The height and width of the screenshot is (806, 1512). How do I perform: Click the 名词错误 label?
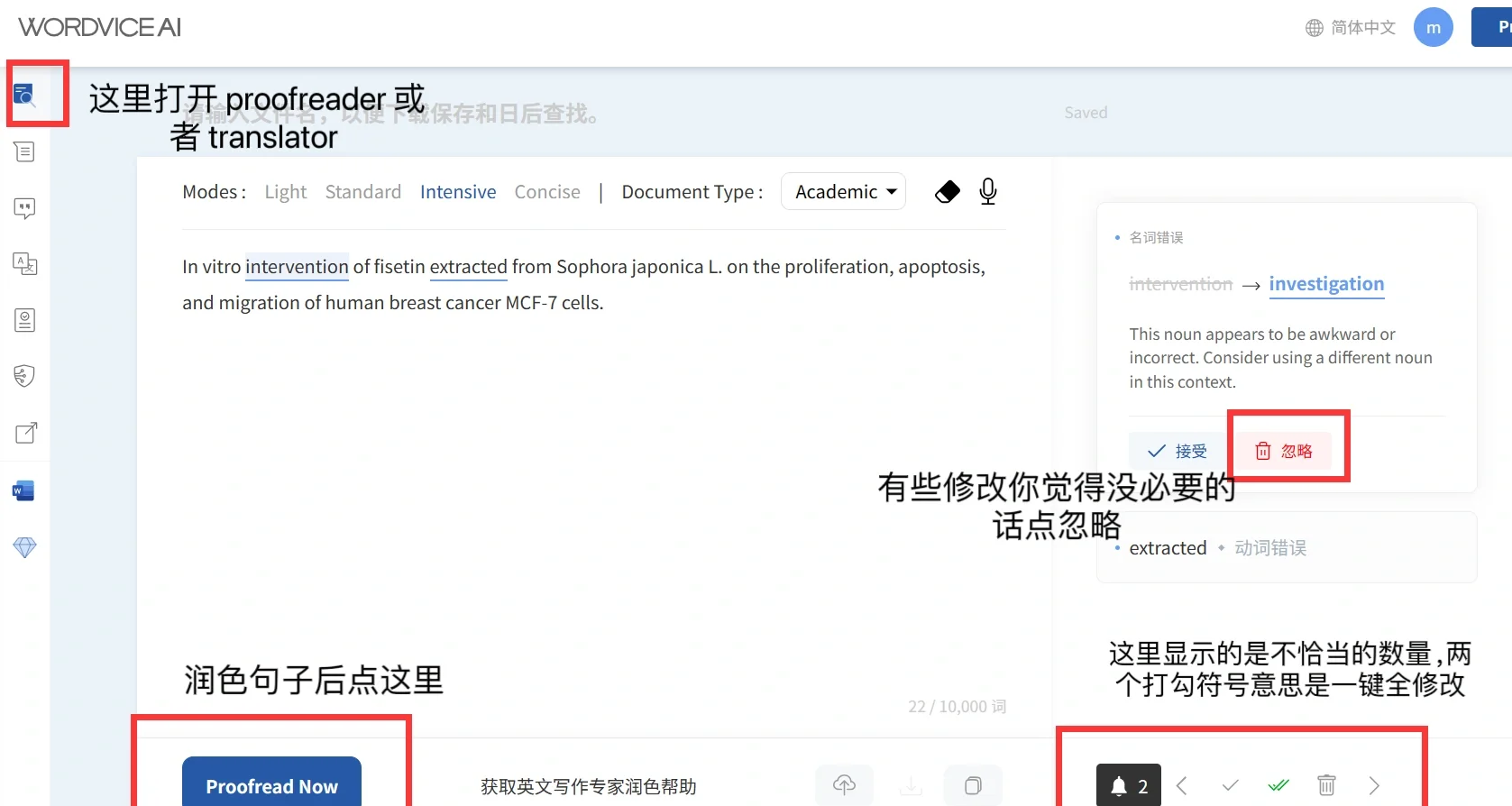click(x=1156, y=237)
